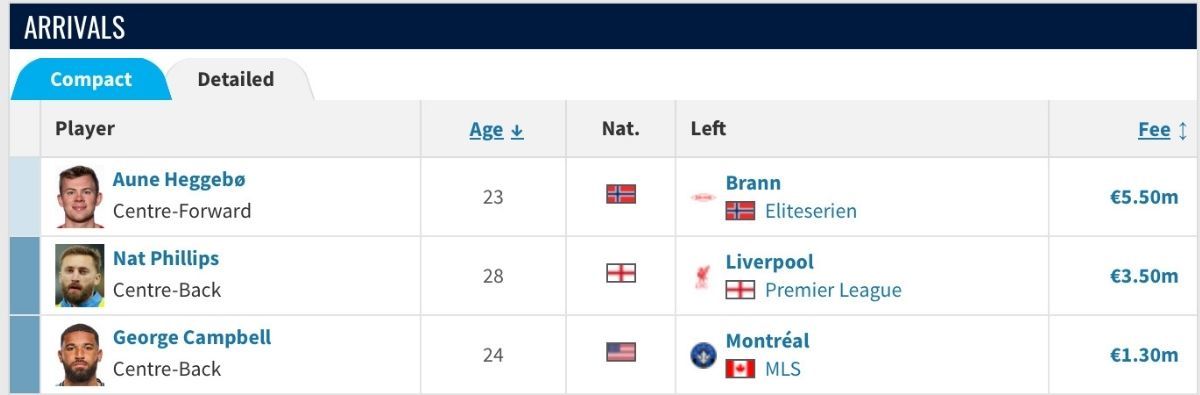Click England flag in Nat Phillips' nationality column
The image size is (1200, 395).
click(x=621, y=273)
